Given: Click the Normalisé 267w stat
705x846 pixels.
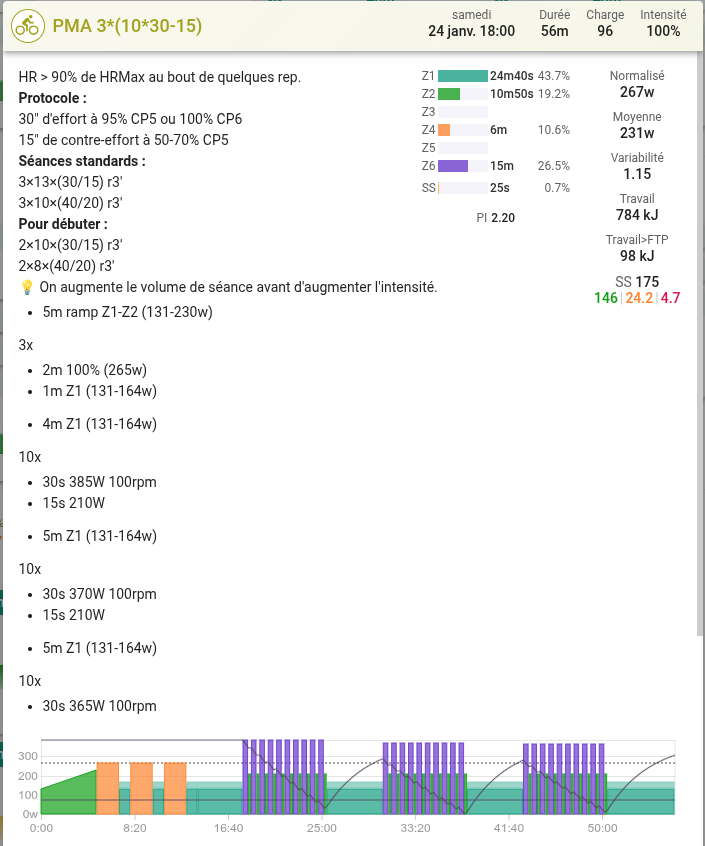Looking at the screenshot, I should (x=637, y=92).
